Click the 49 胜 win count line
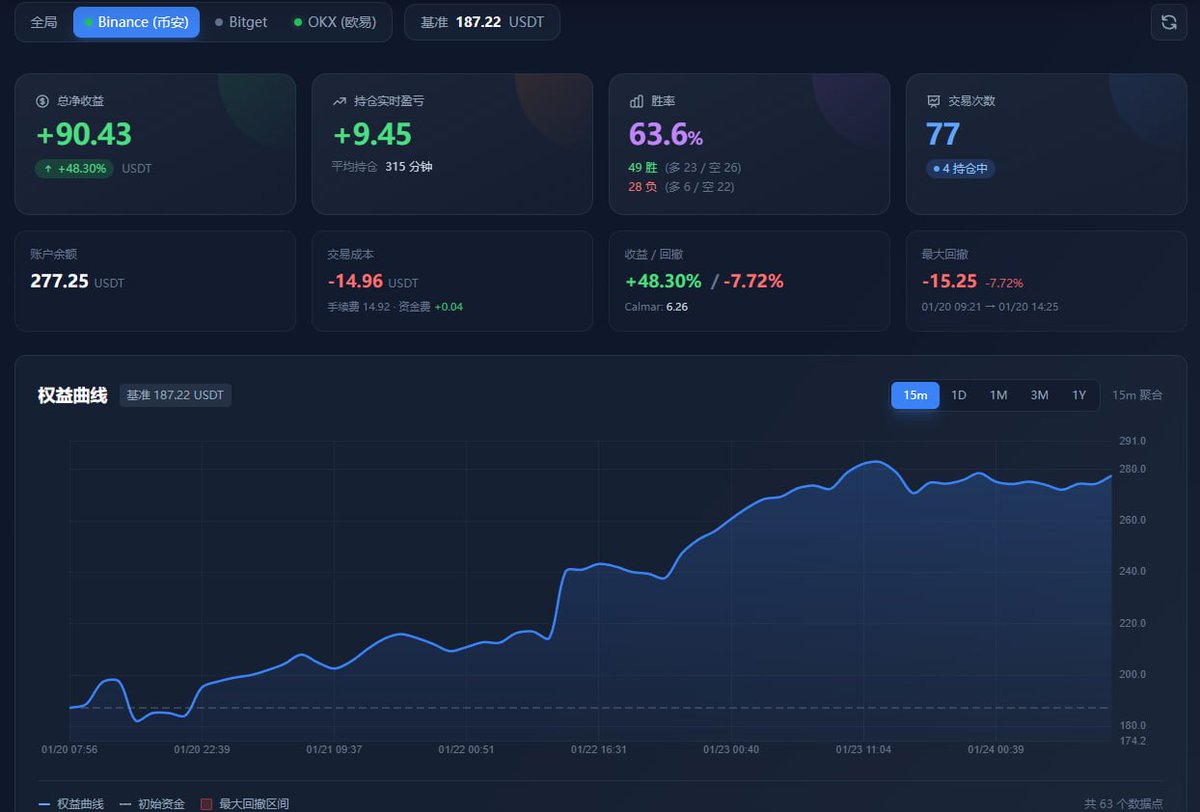The image size is (1200, 812). click(685, 168)
